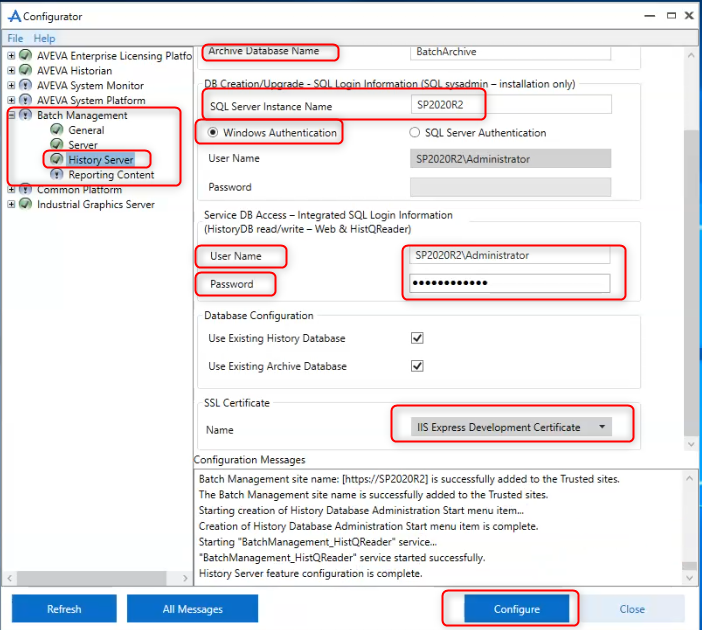Screen dimensions: 702x630
Task: Click the Close button
Action: 632,609
